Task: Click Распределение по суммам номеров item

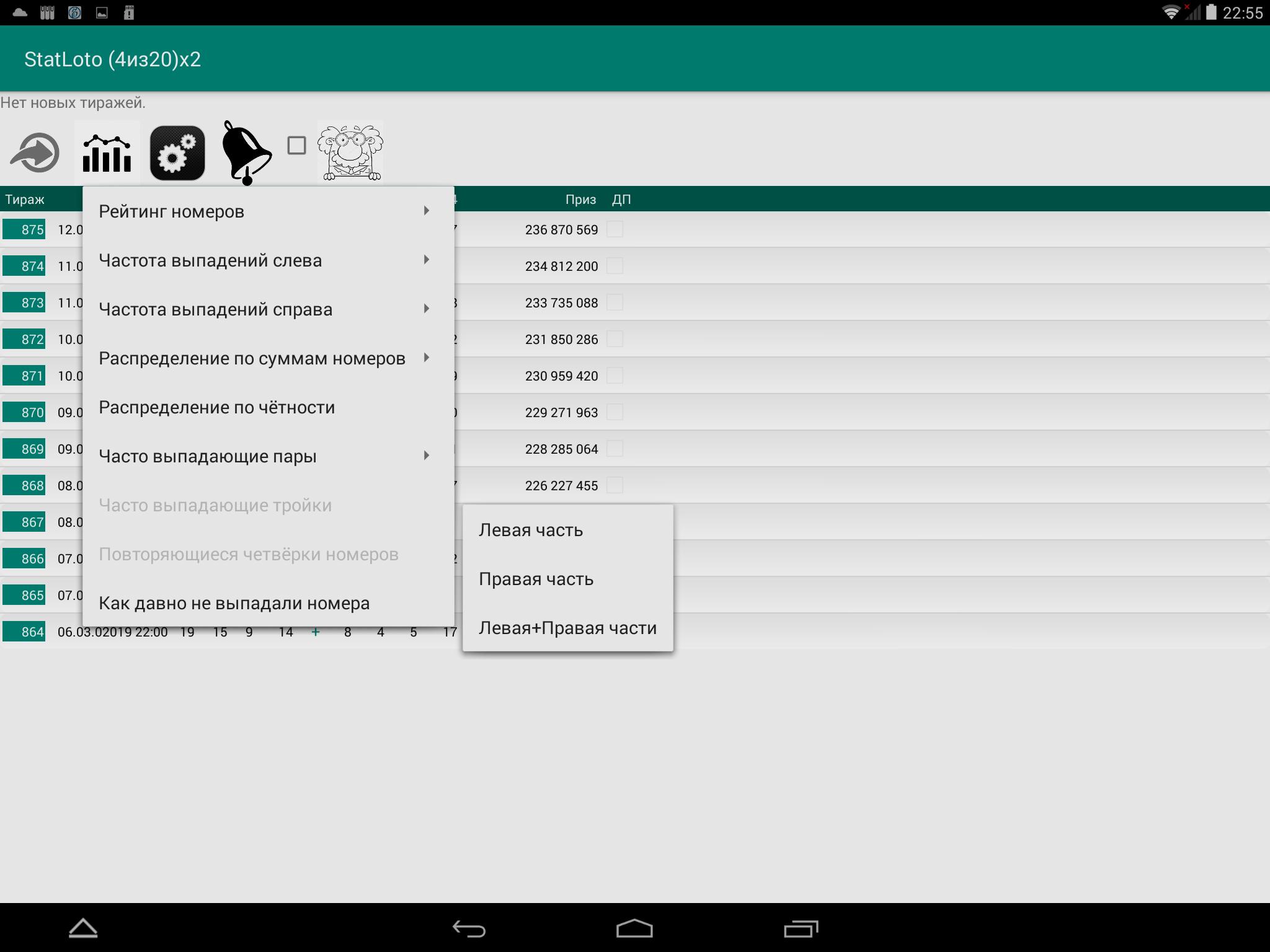Action: point(252,358)
